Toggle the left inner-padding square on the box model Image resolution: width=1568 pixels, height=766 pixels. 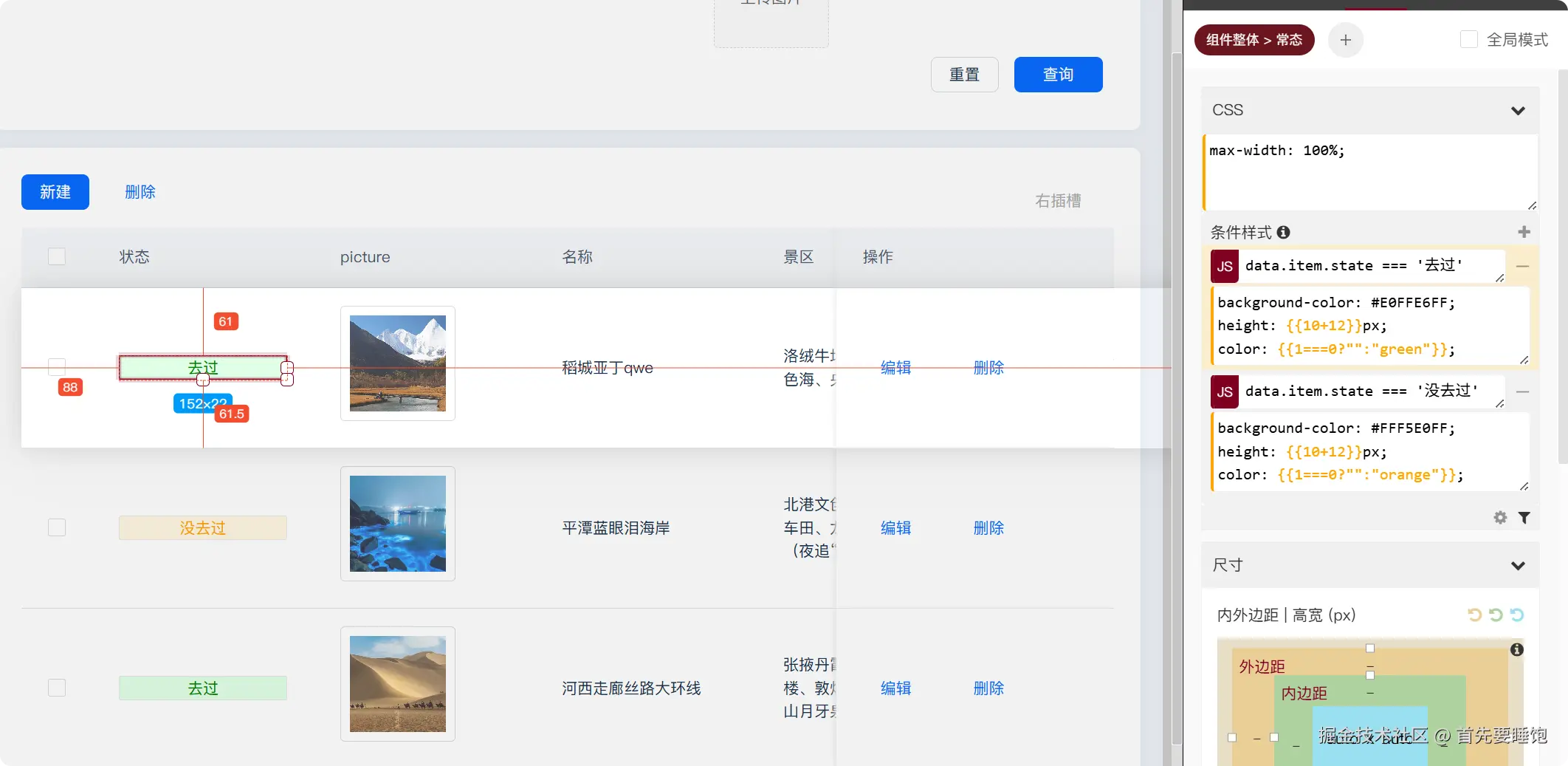(1274, 737)
